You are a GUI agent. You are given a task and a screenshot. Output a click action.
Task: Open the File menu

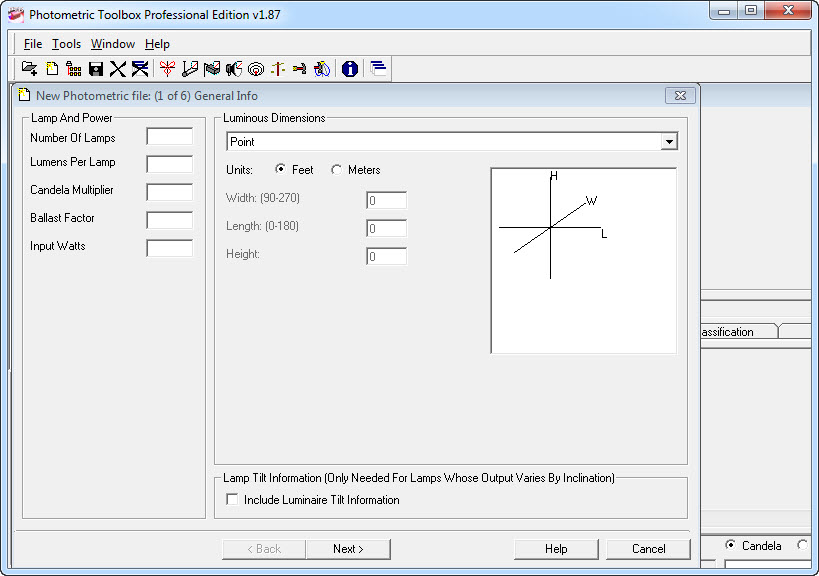(33, 44)
